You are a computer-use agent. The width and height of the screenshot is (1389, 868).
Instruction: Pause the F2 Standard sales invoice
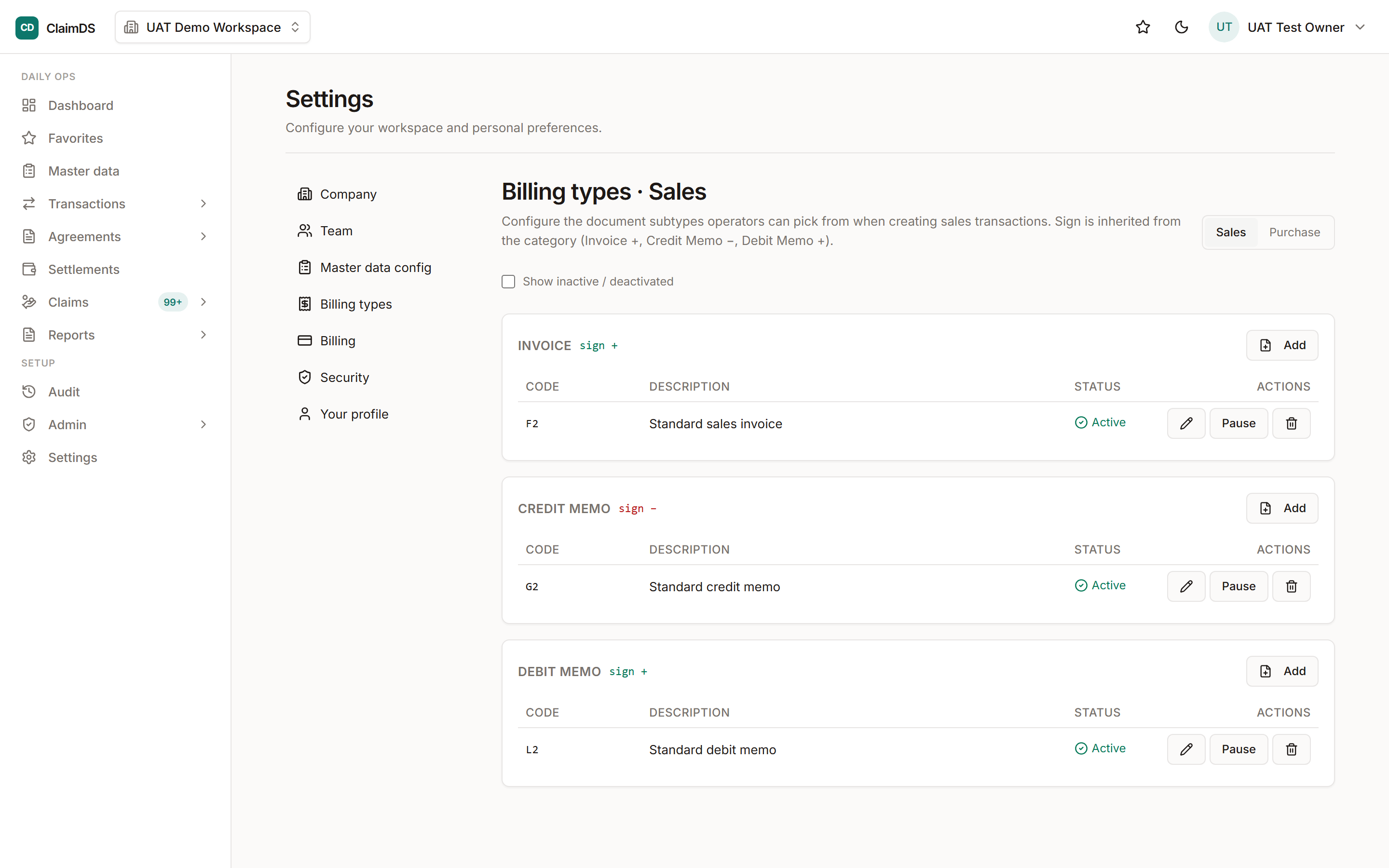tap(1239, 424)
